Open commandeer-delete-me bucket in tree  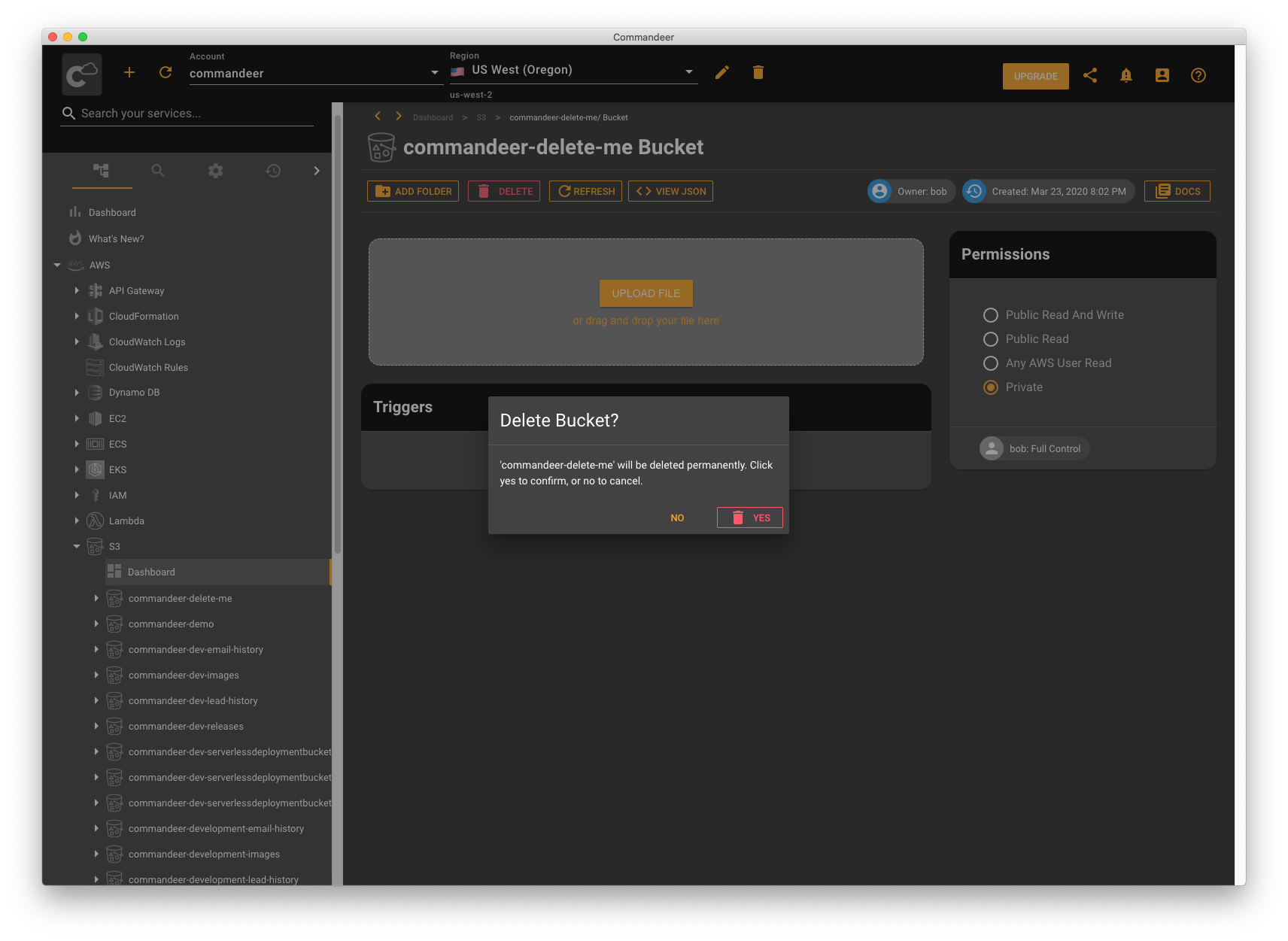(180, 599)
